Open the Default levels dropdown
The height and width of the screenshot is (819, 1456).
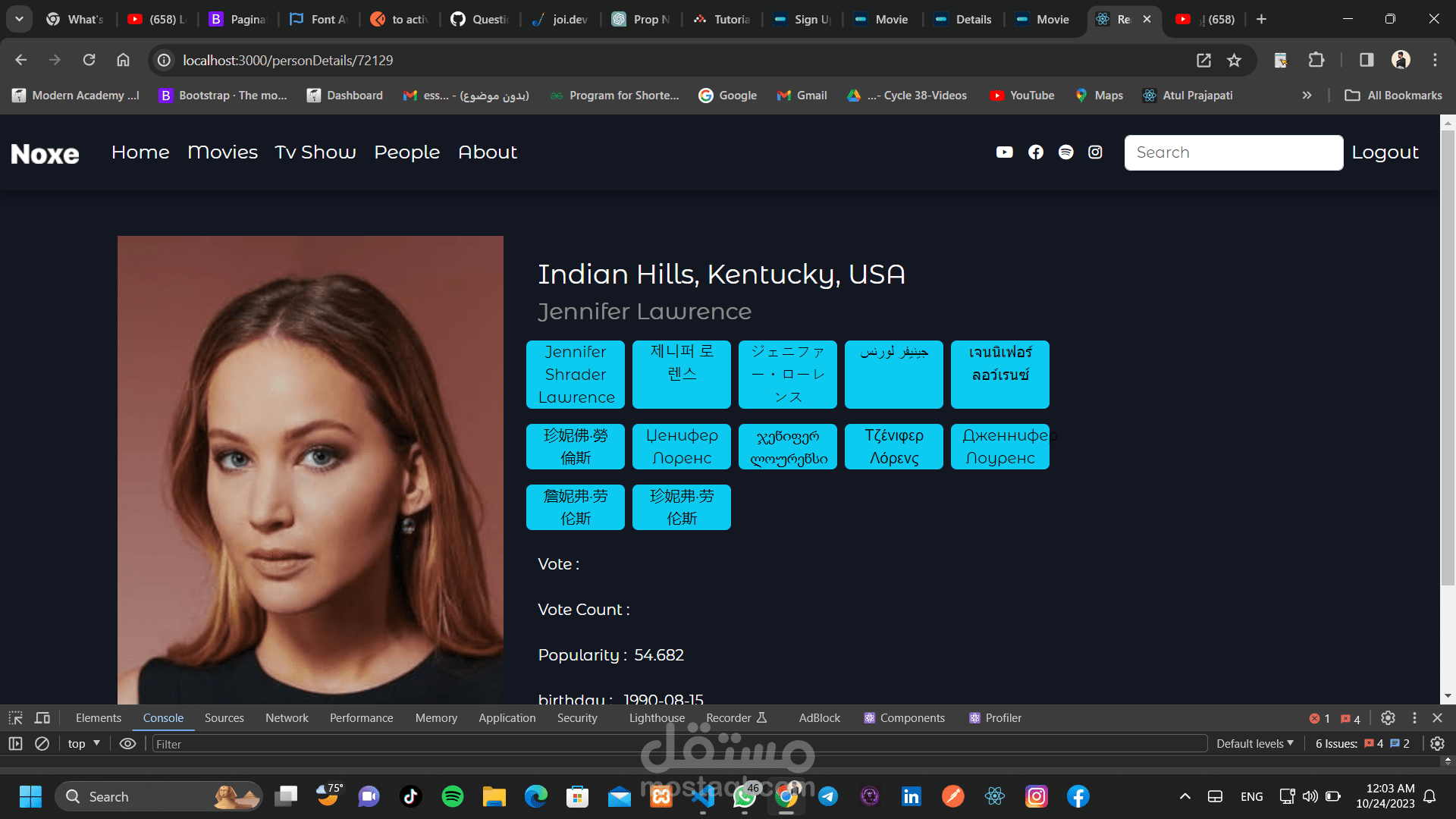pyautogui.click(x=1254, y=744)
